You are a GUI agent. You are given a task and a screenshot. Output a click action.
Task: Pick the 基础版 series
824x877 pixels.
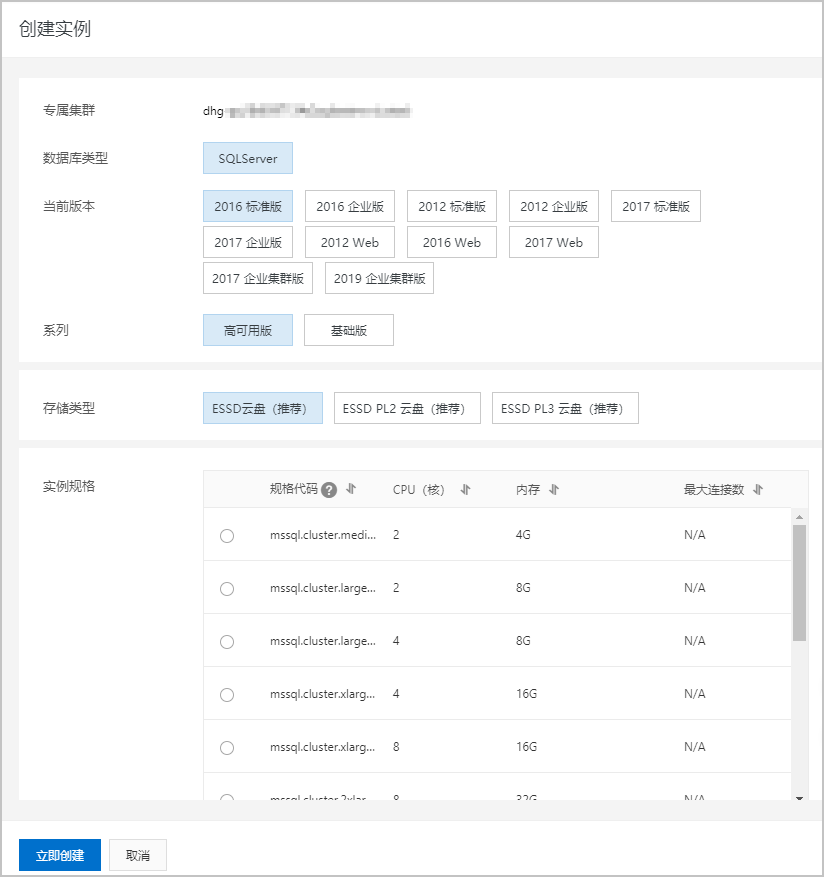click(349, 330)
